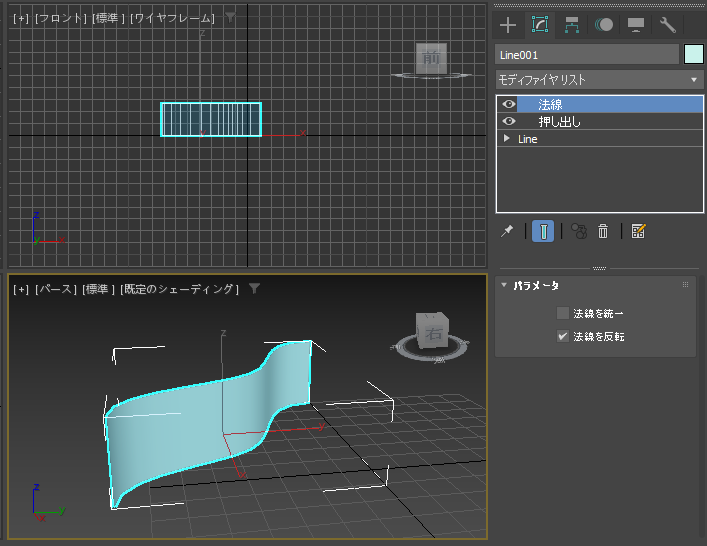Switch to the Hierarchy panel tab
707x546 pixels.
[x=572, y=25]
